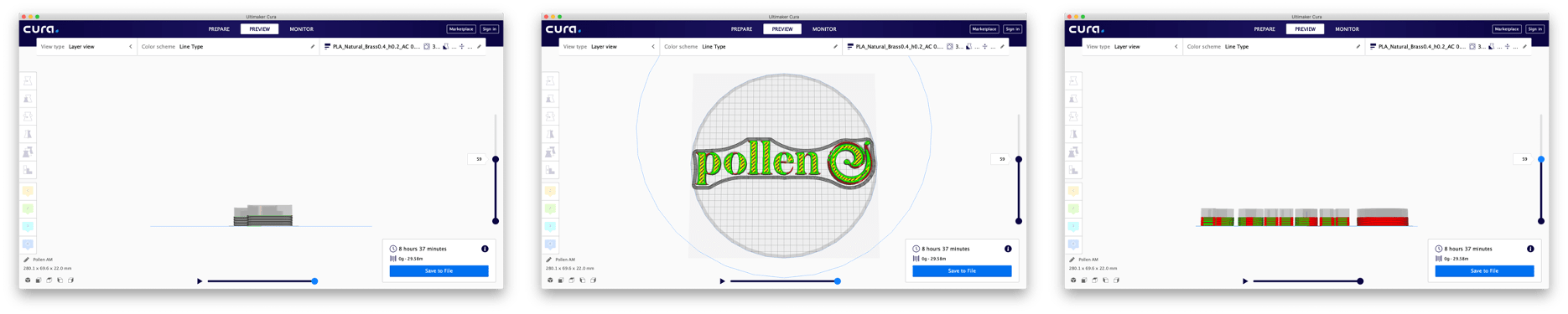Viewport: 1568px width, 314px height.
Task: Open Color scheme Line Type in left window
Action: 228,47
